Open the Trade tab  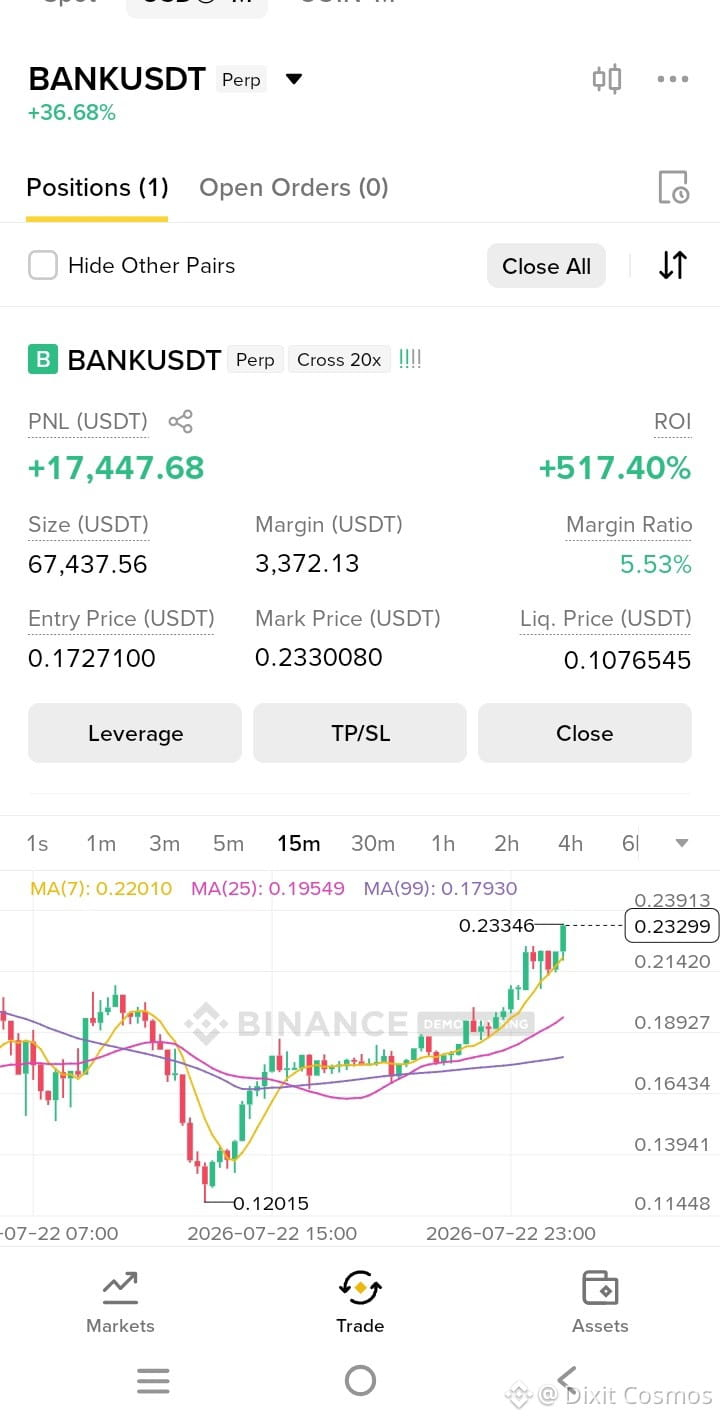360,1302
